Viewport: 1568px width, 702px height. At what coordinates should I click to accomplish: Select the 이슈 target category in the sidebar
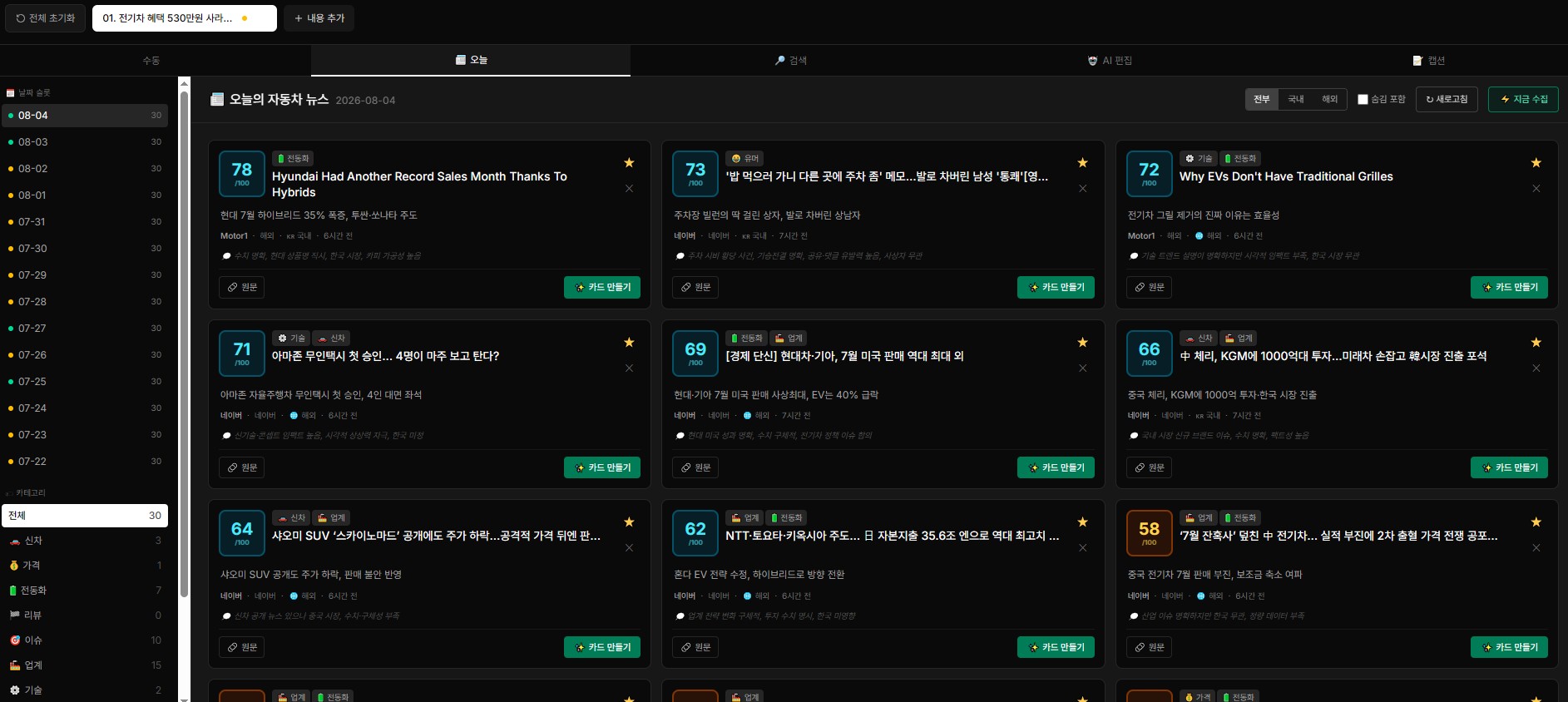point(85,640)
